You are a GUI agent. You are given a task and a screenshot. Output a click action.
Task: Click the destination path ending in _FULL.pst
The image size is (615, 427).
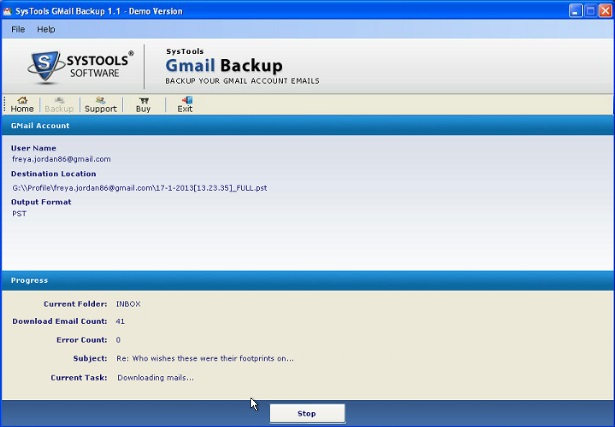click(x=140, y=188)
